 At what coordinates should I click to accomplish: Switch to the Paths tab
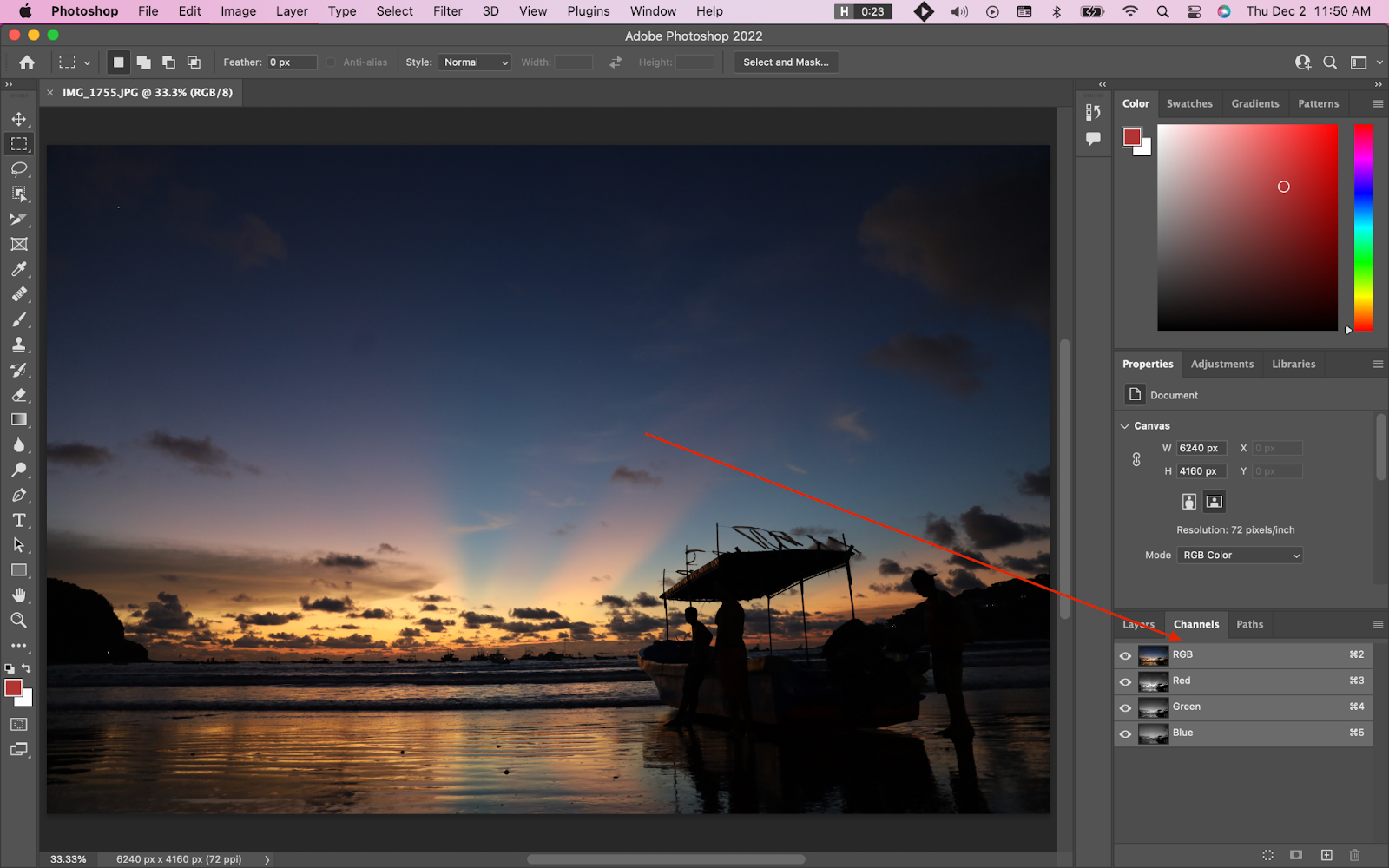coord(1249,624)
